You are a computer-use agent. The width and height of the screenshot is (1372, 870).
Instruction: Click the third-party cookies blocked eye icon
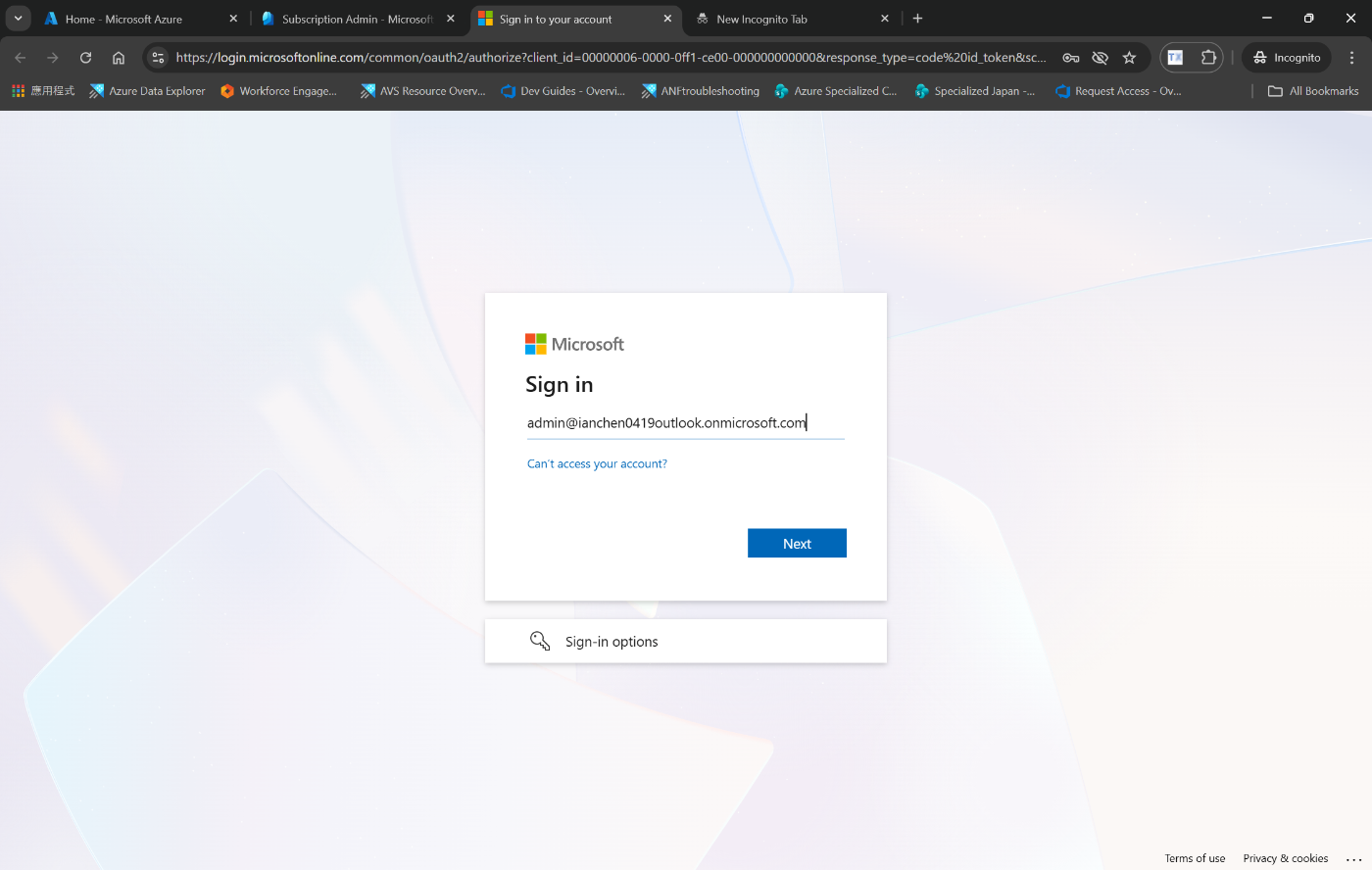point(1100,58)
